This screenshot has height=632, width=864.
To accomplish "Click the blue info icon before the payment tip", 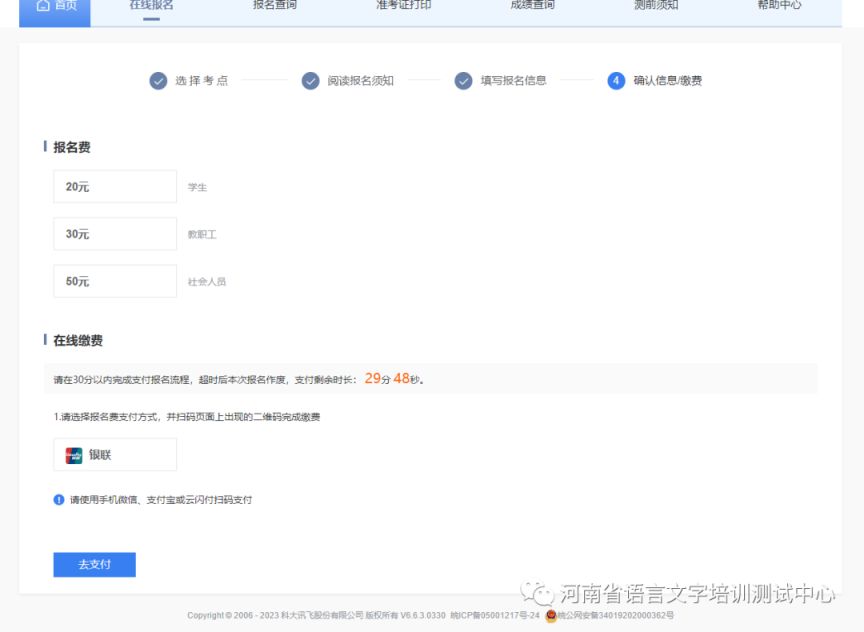I will point(58,498).
